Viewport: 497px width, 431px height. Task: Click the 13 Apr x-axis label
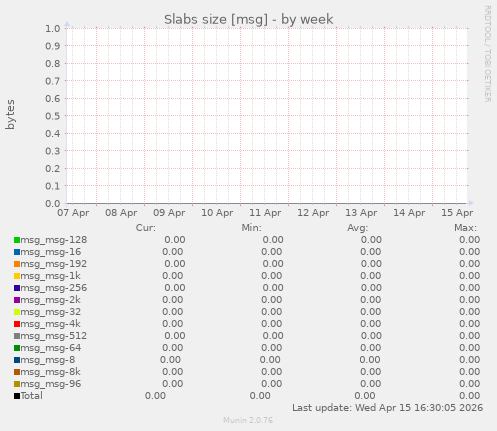pyautogui.click(x=361, y=213)
